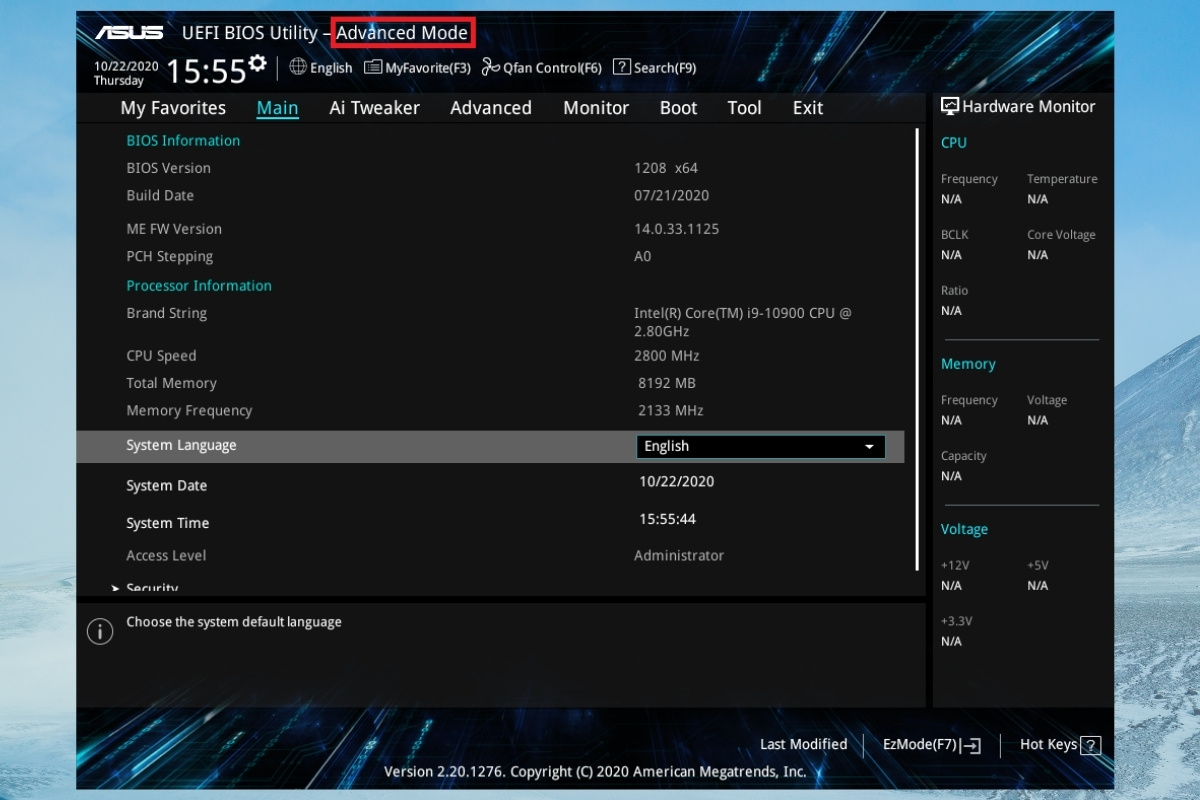Open the My Favorites tab
This screenshot has height=800, width=1200.
coord(173,108)
